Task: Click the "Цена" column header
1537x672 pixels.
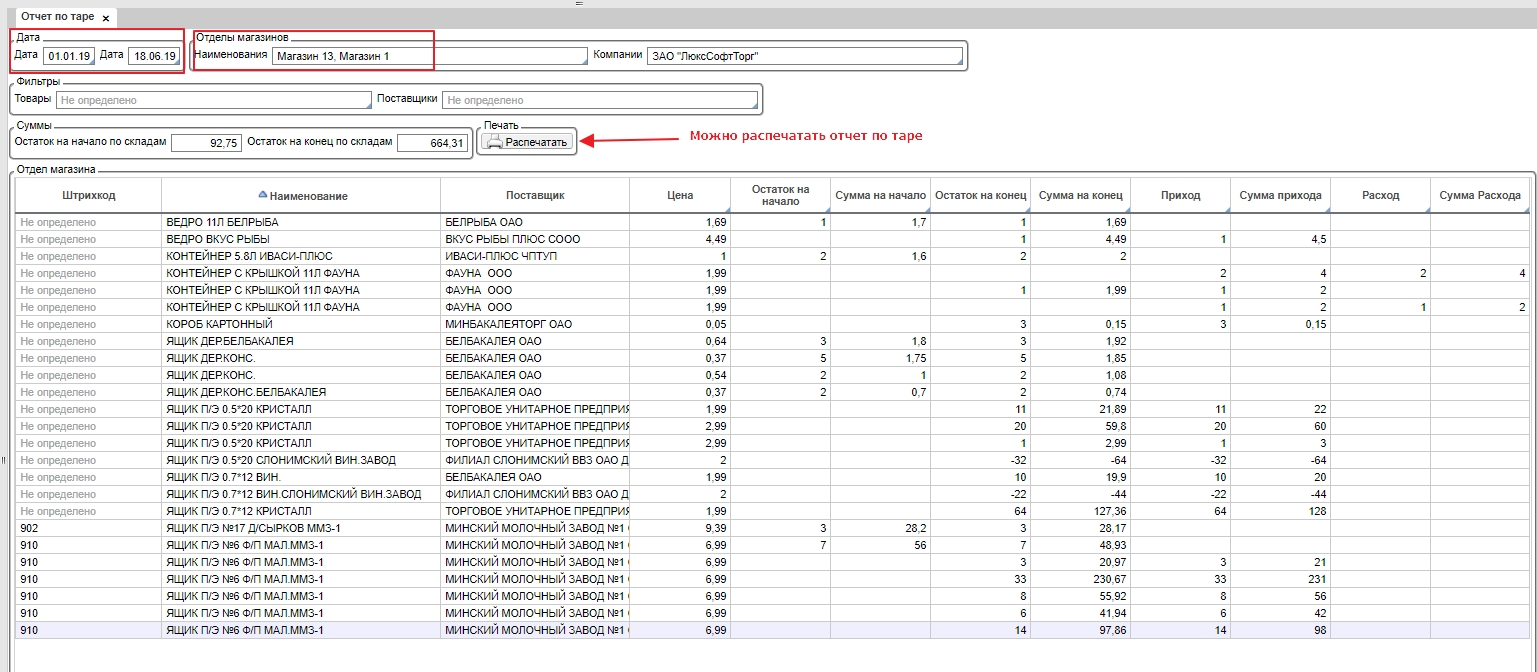Action: (x=680, y=195)
